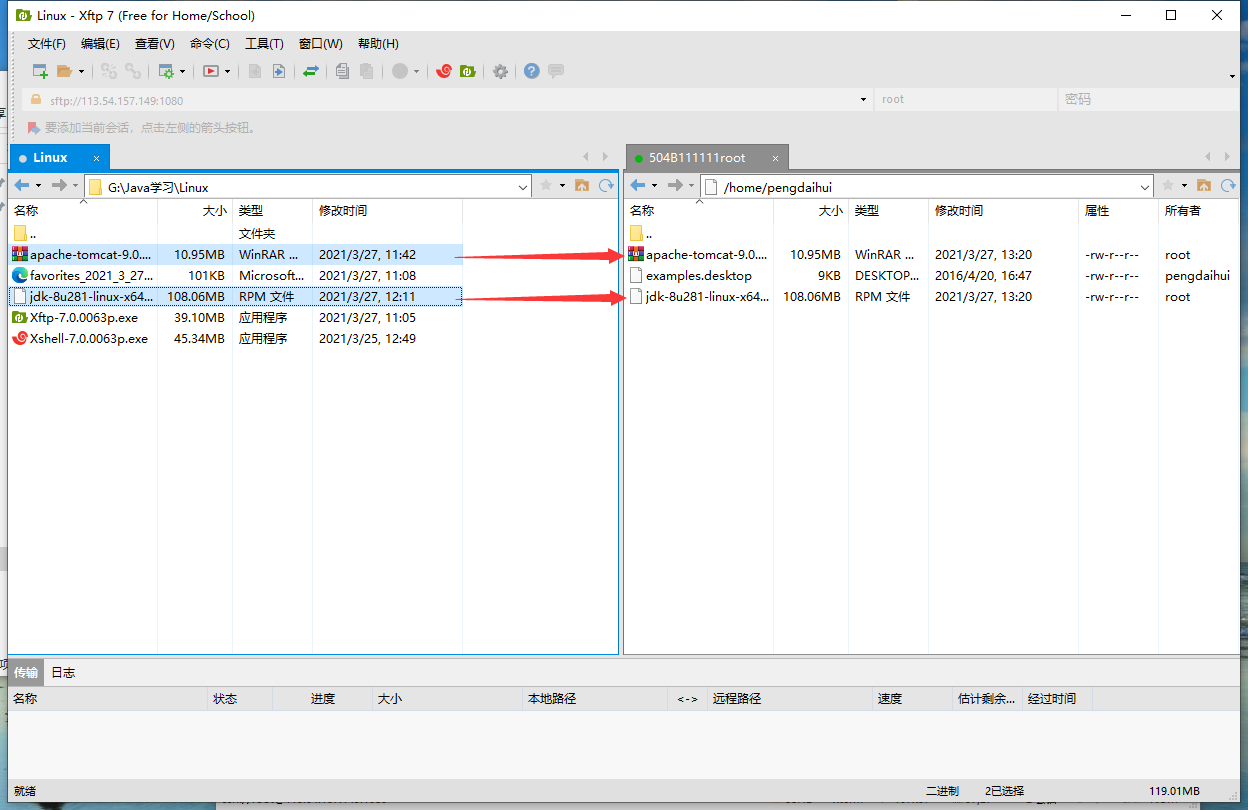The width and height of the screenshot is (1248, 810).
Task: Open Options via the gear icon
Action: [x=500, y=71]
